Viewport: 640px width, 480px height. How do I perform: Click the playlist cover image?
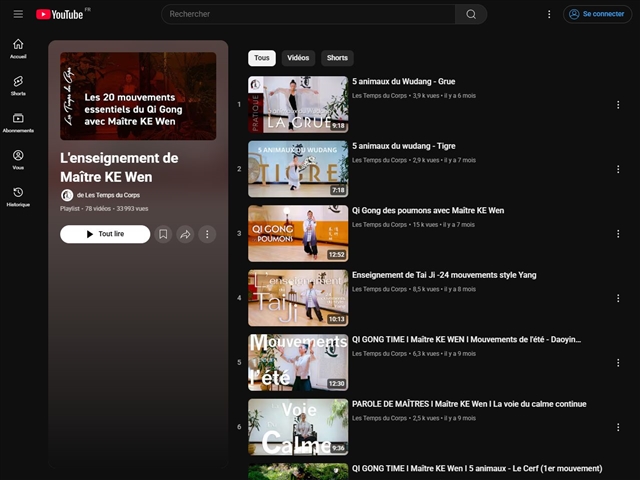click(x=138, y=96)
